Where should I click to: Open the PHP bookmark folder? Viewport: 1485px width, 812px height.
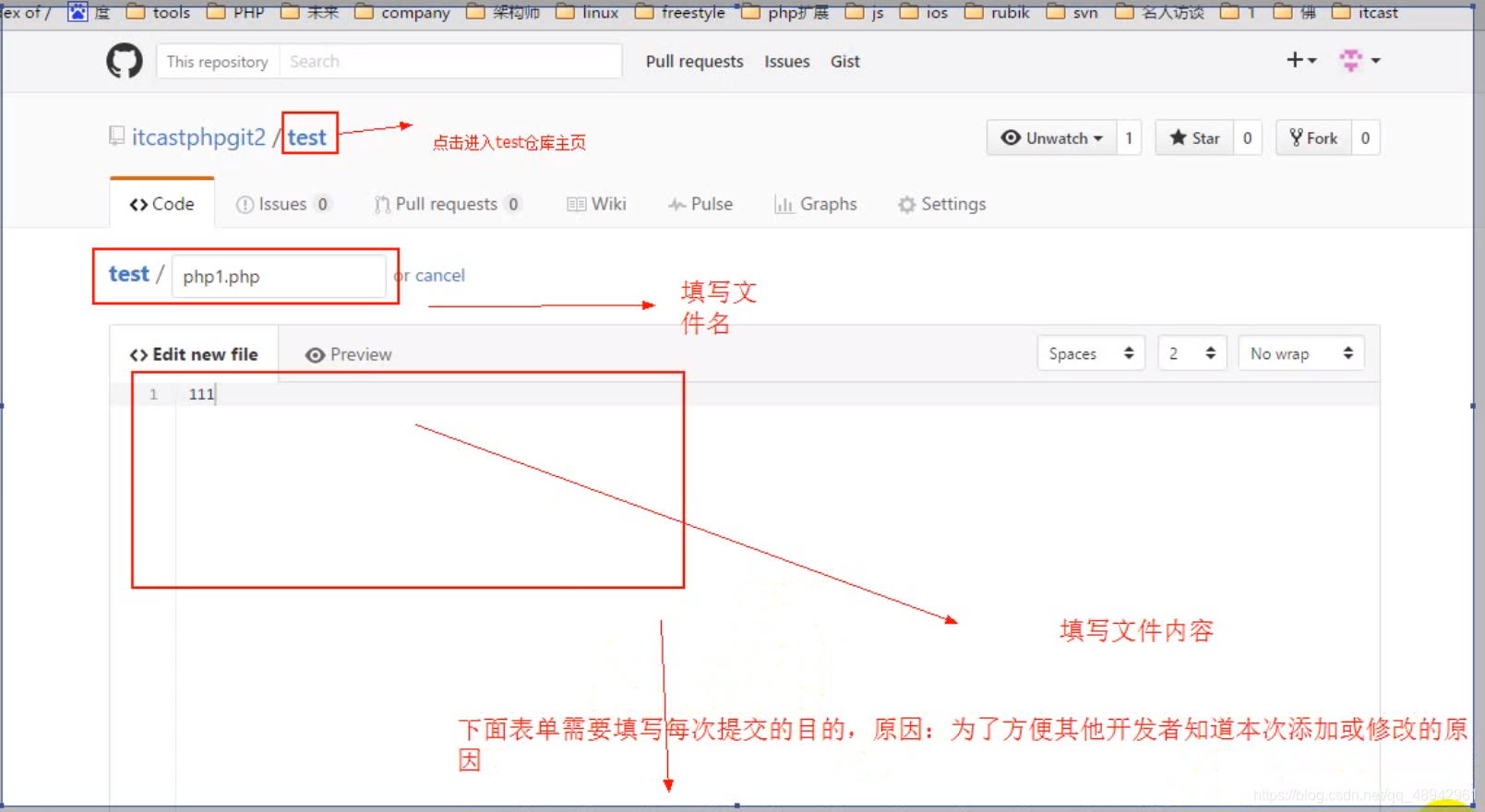(235, 12)
